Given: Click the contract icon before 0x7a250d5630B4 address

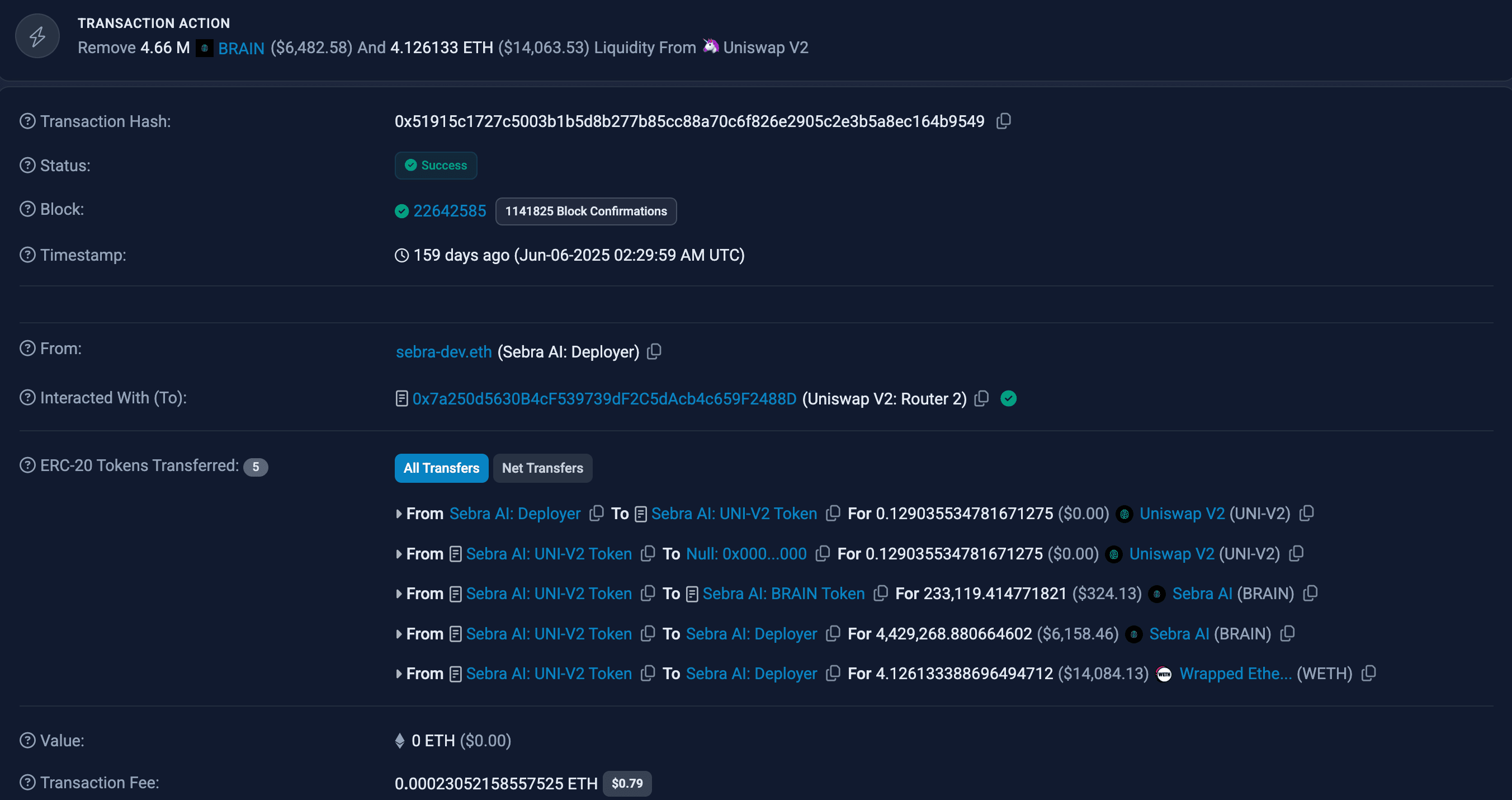Looking at the screenshot, I should [x=401, y=399].
